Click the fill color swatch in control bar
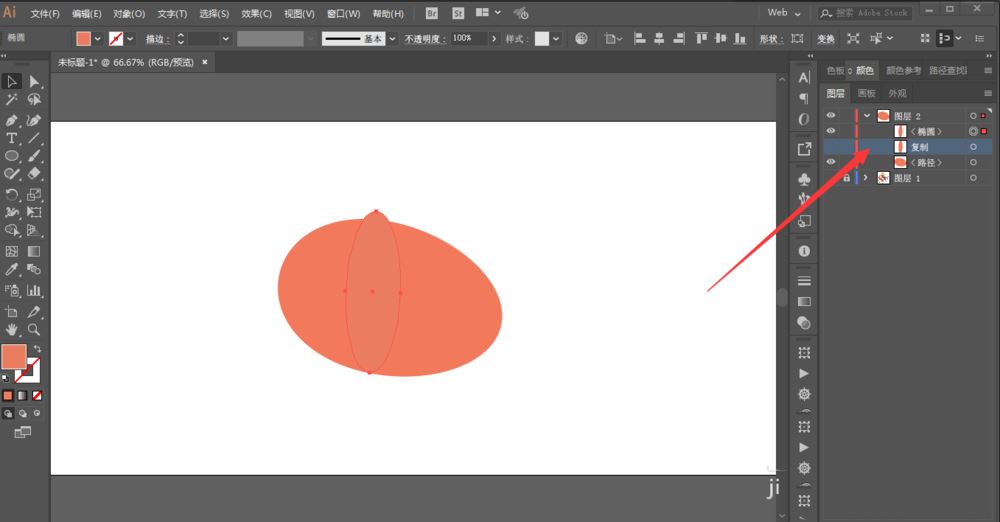The height and width of the screenshot is (522, 1000). pyautogui.click(x=84, y=39)
